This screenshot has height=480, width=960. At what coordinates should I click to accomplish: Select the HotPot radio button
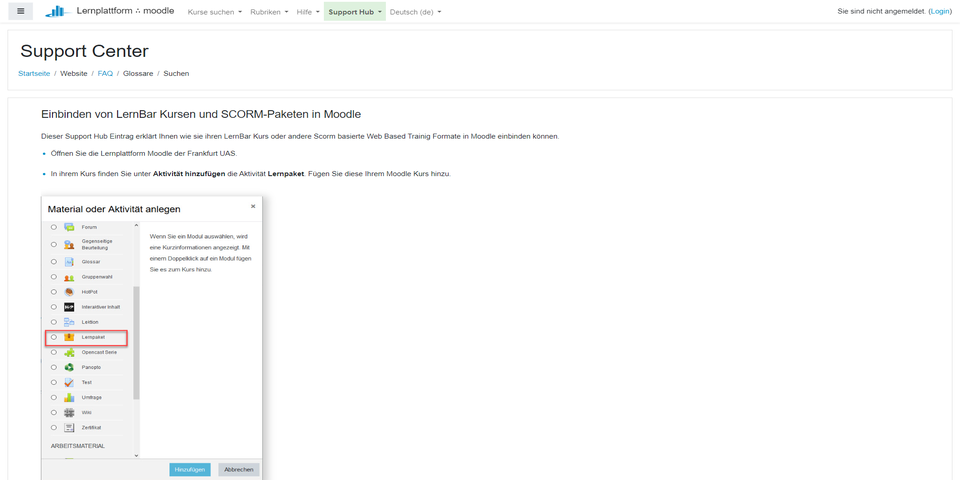click(x=54, y=292)
